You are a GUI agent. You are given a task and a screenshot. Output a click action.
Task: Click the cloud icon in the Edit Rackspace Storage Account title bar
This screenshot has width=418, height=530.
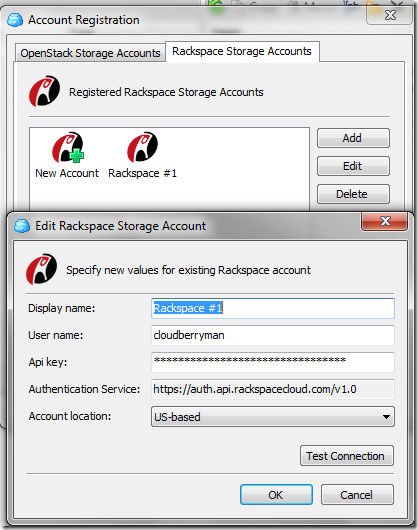tap(22, 226)
